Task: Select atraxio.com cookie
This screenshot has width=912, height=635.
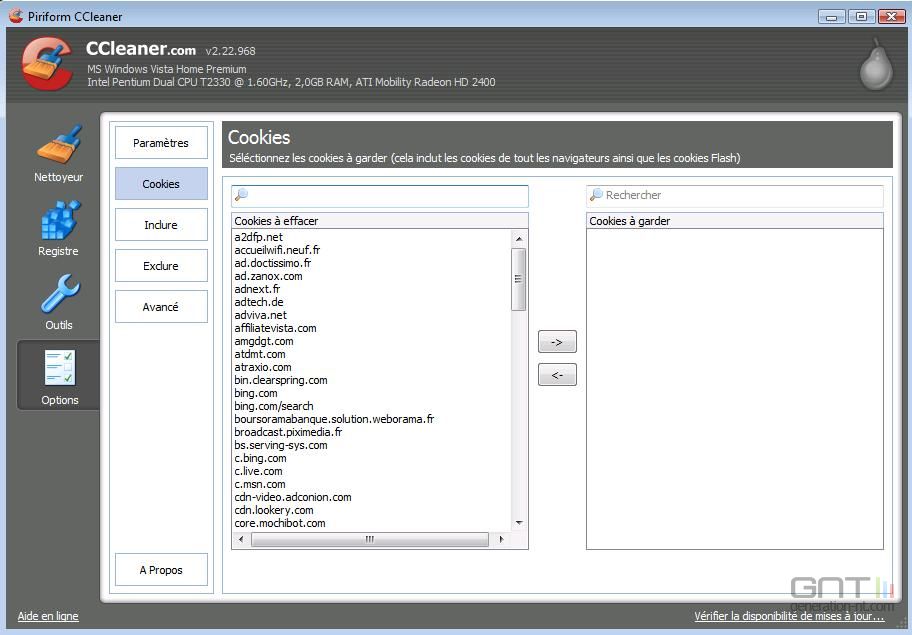Action: [263, 367]
